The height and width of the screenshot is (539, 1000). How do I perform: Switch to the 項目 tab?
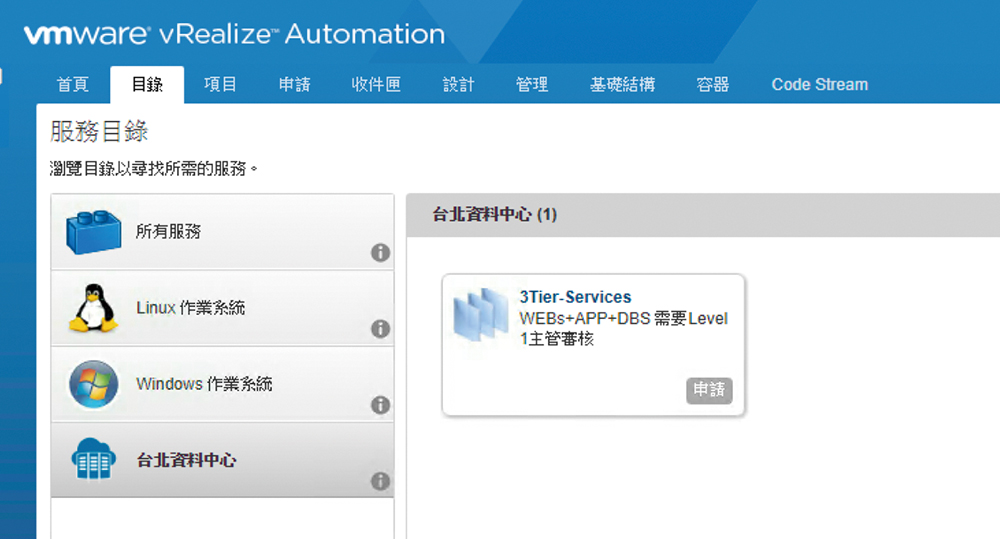[x=220, y=85]
